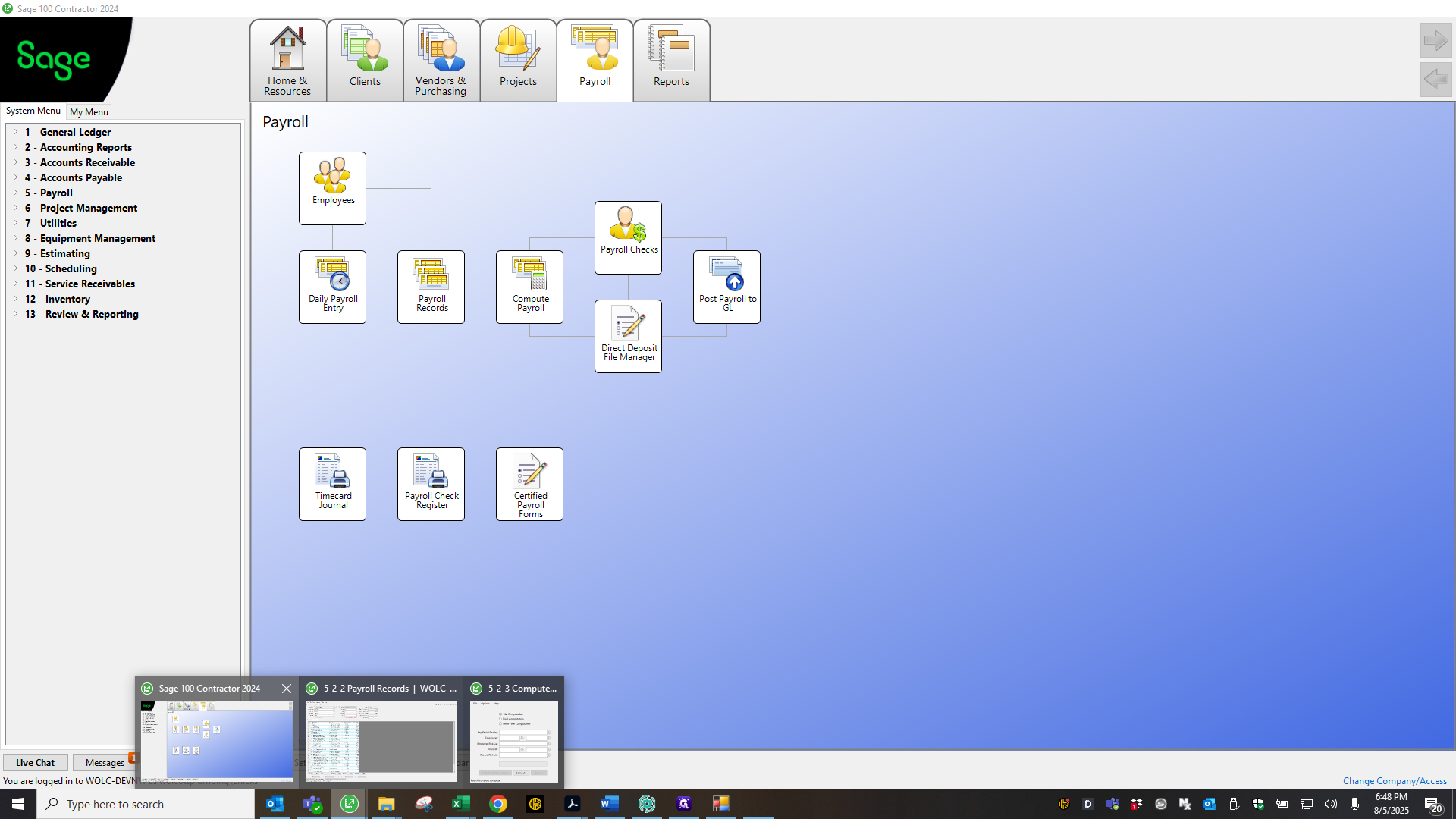The image size is (1456, 819).
Task: Open Word from the taskbar
Action: point(610,804)
